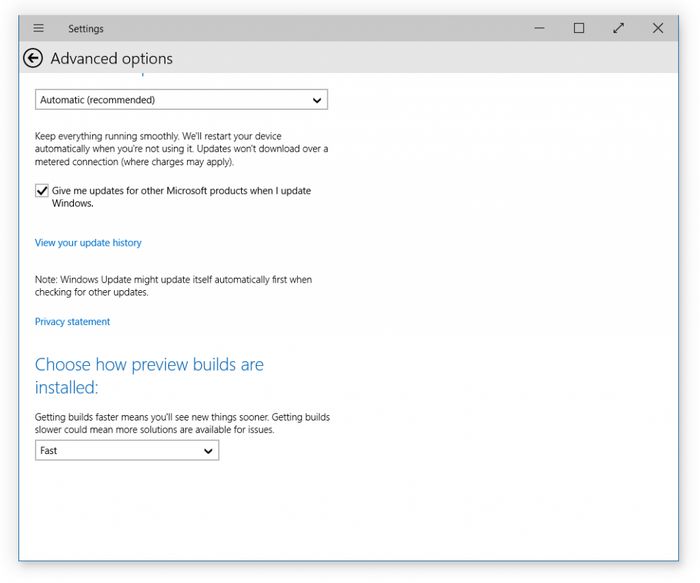Click the 'Advanced options' page title
Viewport: 700px width, 583px height.
click(x=111, y=59)
